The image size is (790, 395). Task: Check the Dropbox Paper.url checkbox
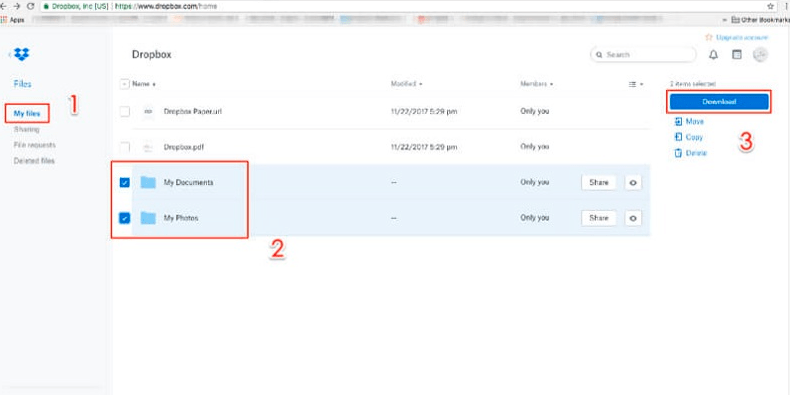[124, 112]
